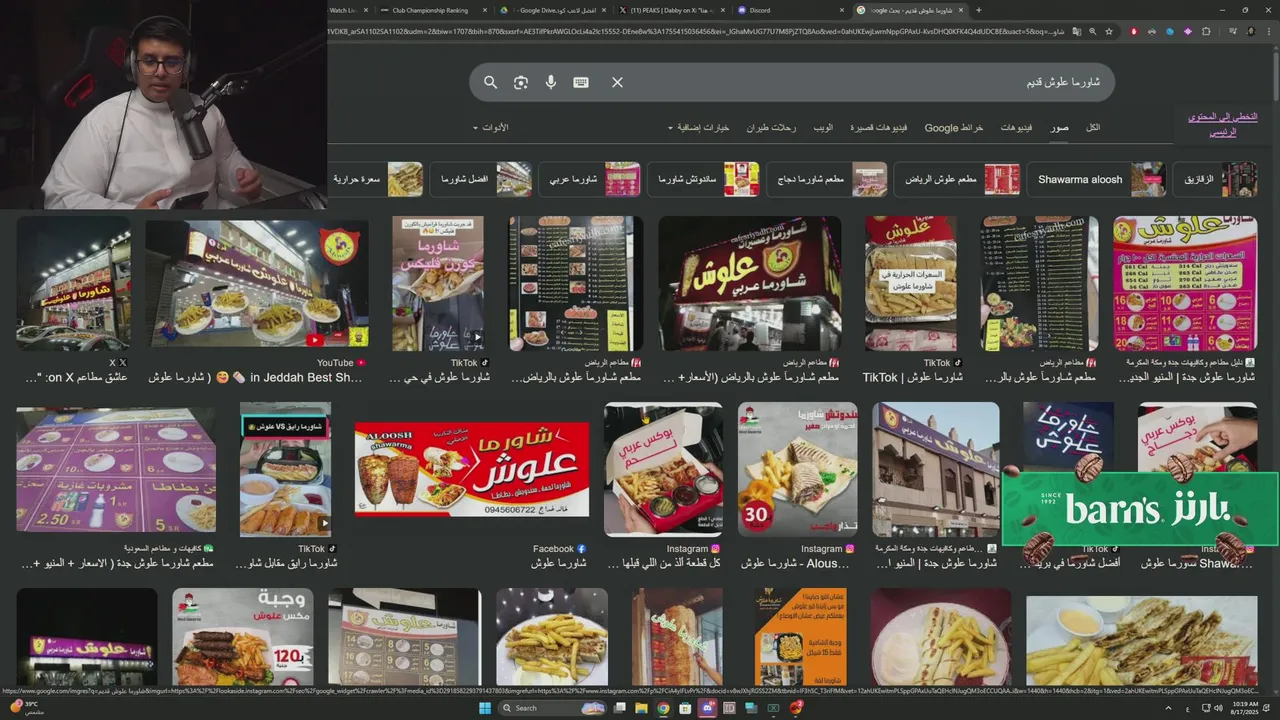Click the search box containing شاورما علوش قديم
The width and height of the screenshot is (1280, 720).
click(x=792, y=82)
